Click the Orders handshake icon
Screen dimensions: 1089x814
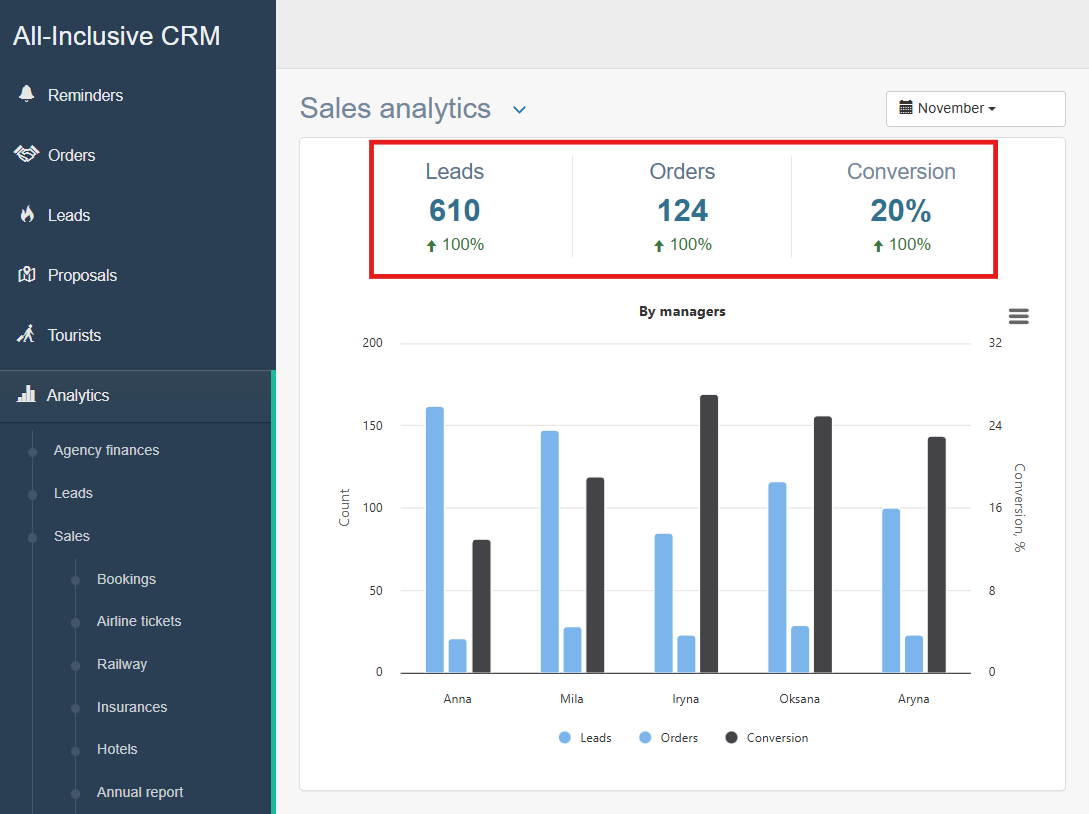click(x=26, y=154)
